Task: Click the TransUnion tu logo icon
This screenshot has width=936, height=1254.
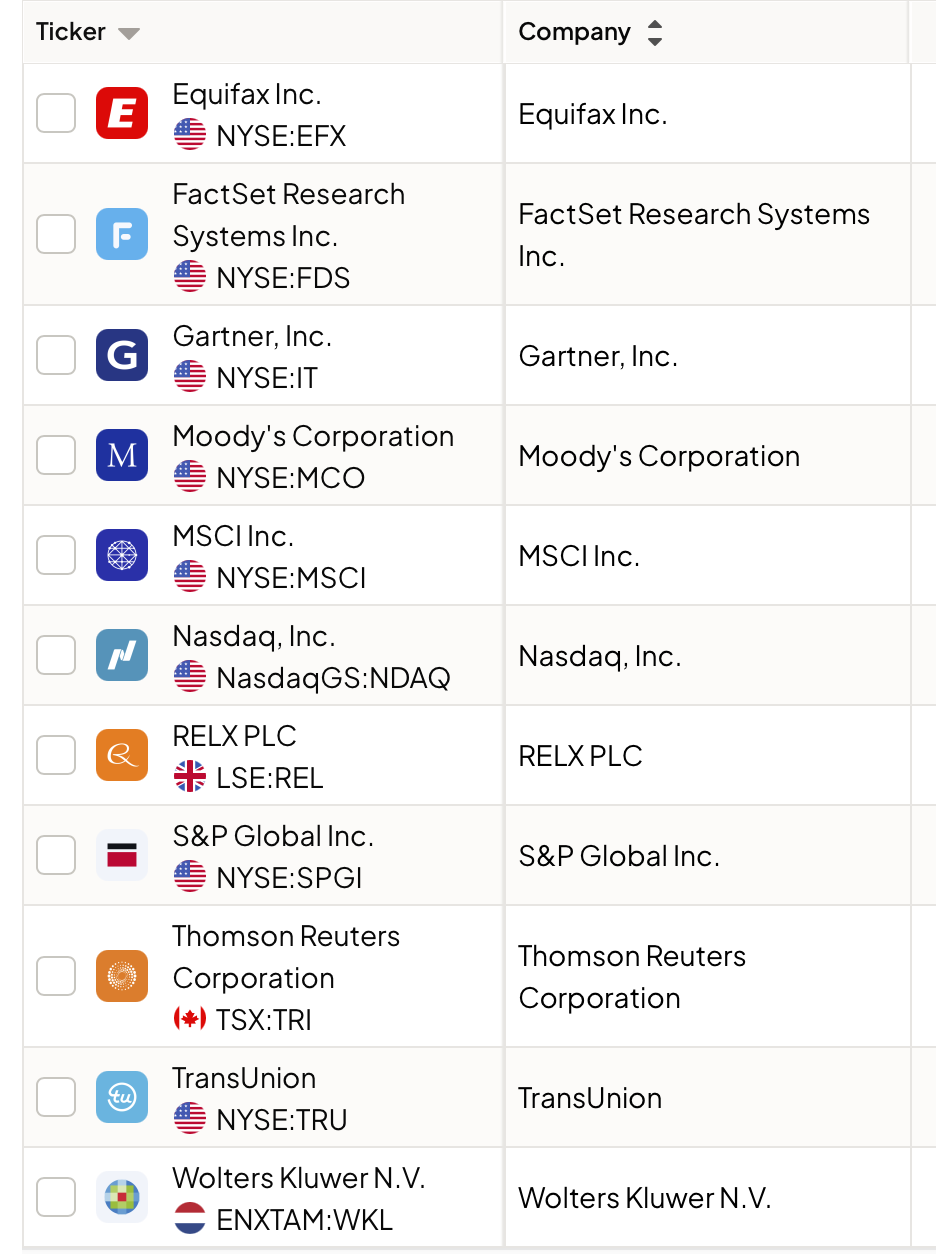Action: pyautogui.click(x=122, y=1098)
